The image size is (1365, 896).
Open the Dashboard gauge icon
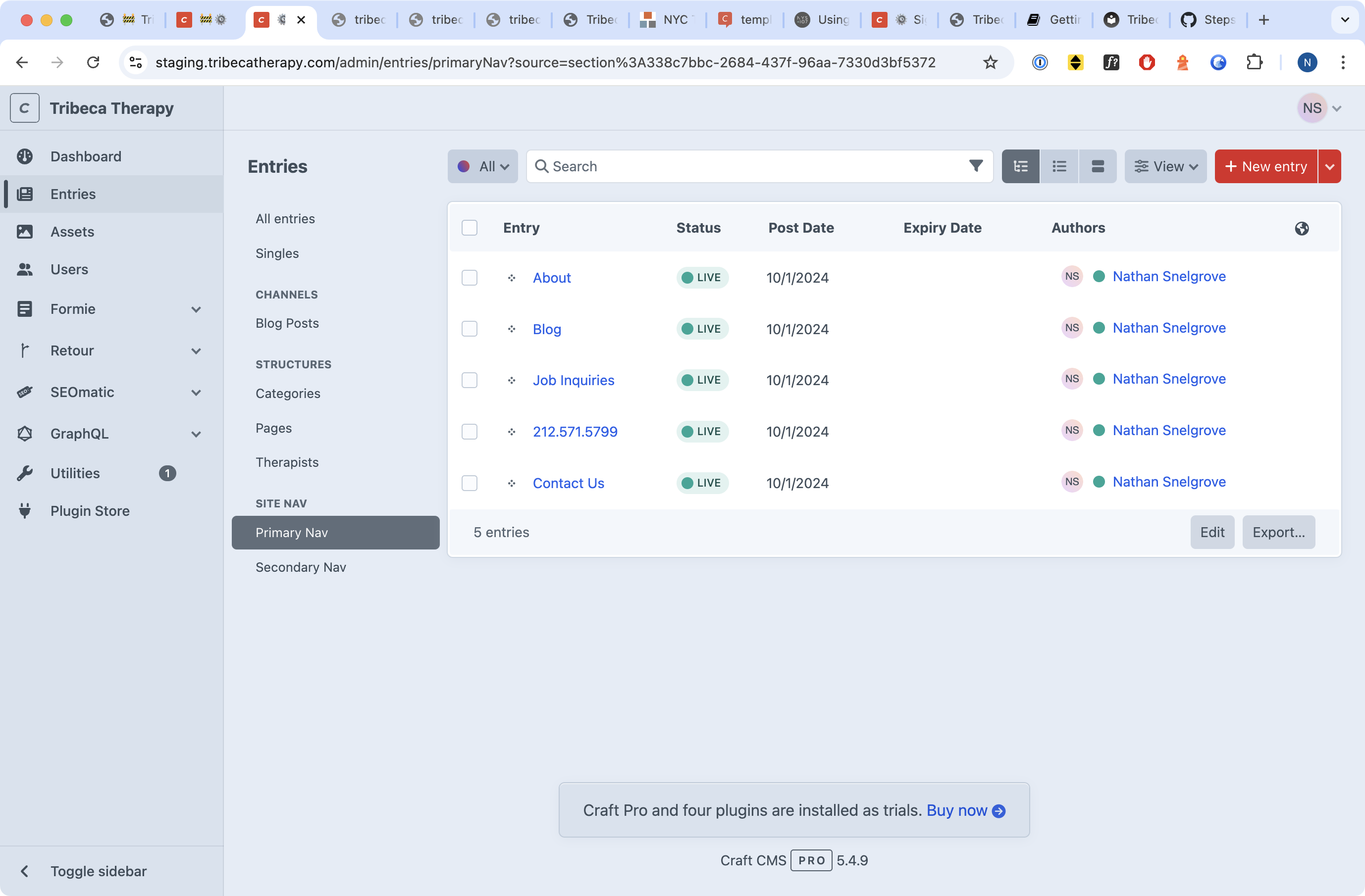pyautogui.click(x=25, y=156)
